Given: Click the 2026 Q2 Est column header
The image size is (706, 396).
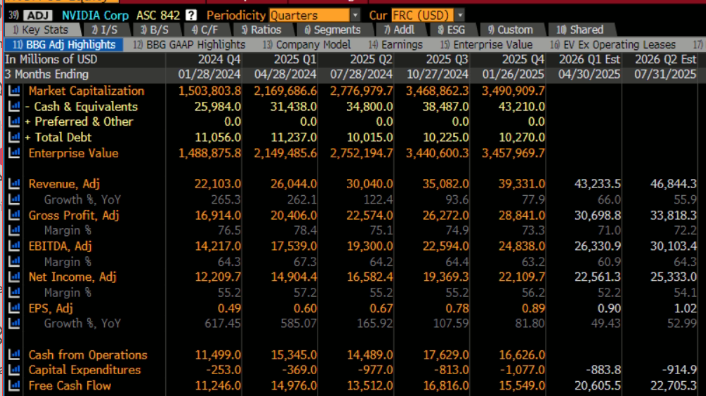Looking at the screenshot, I should pyautogui.click(x=665, y=59).
